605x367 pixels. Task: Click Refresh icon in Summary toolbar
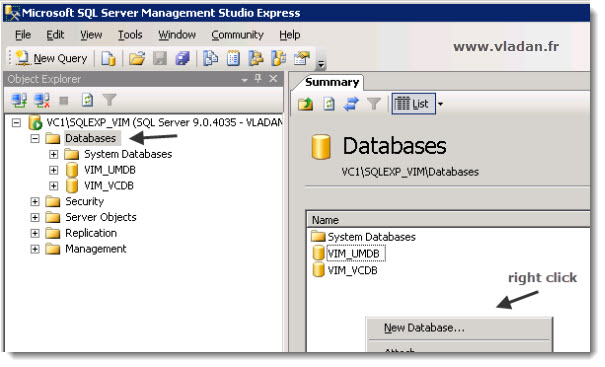click(329, 104)
